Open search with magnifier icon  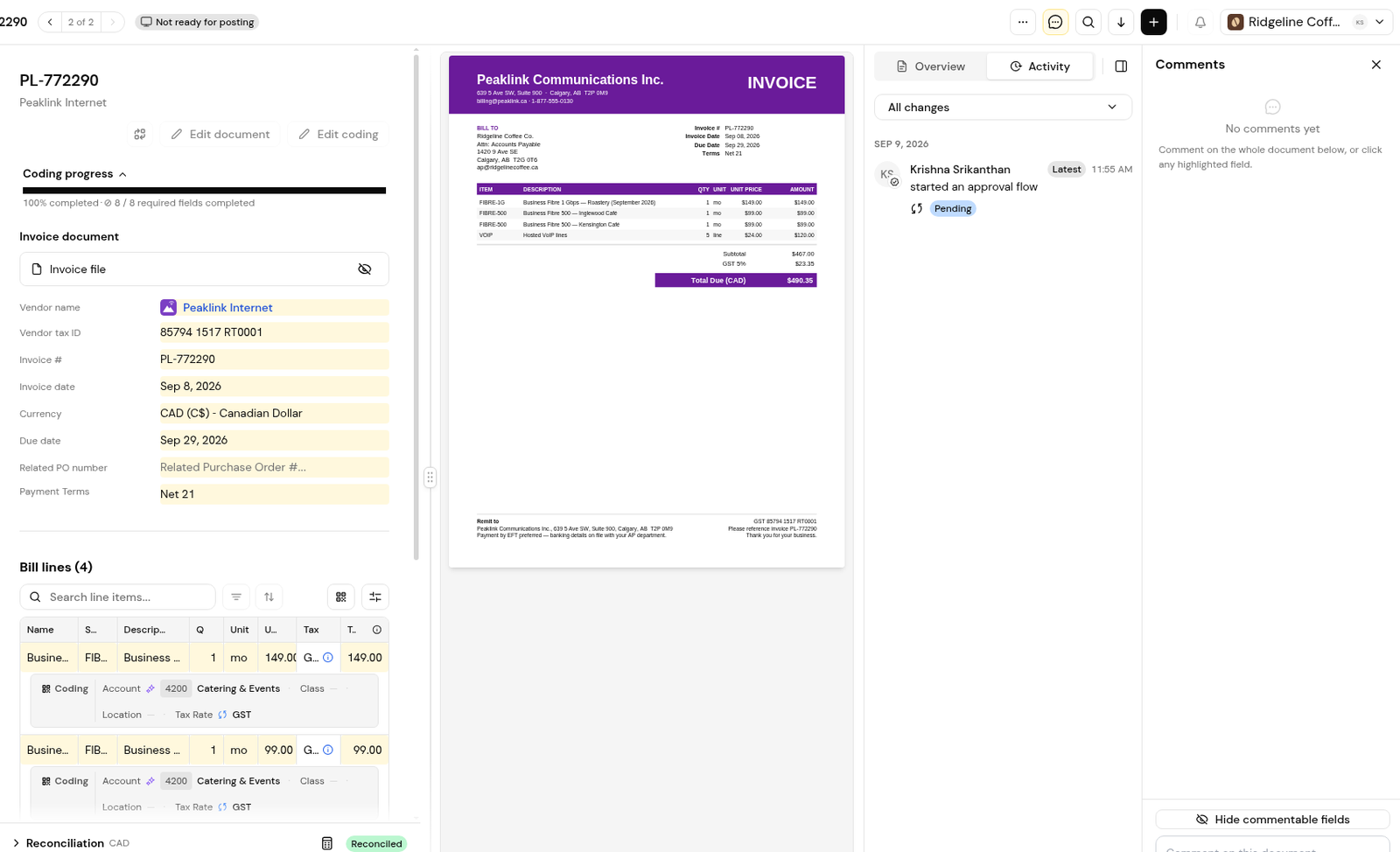tap(1088, 22)
